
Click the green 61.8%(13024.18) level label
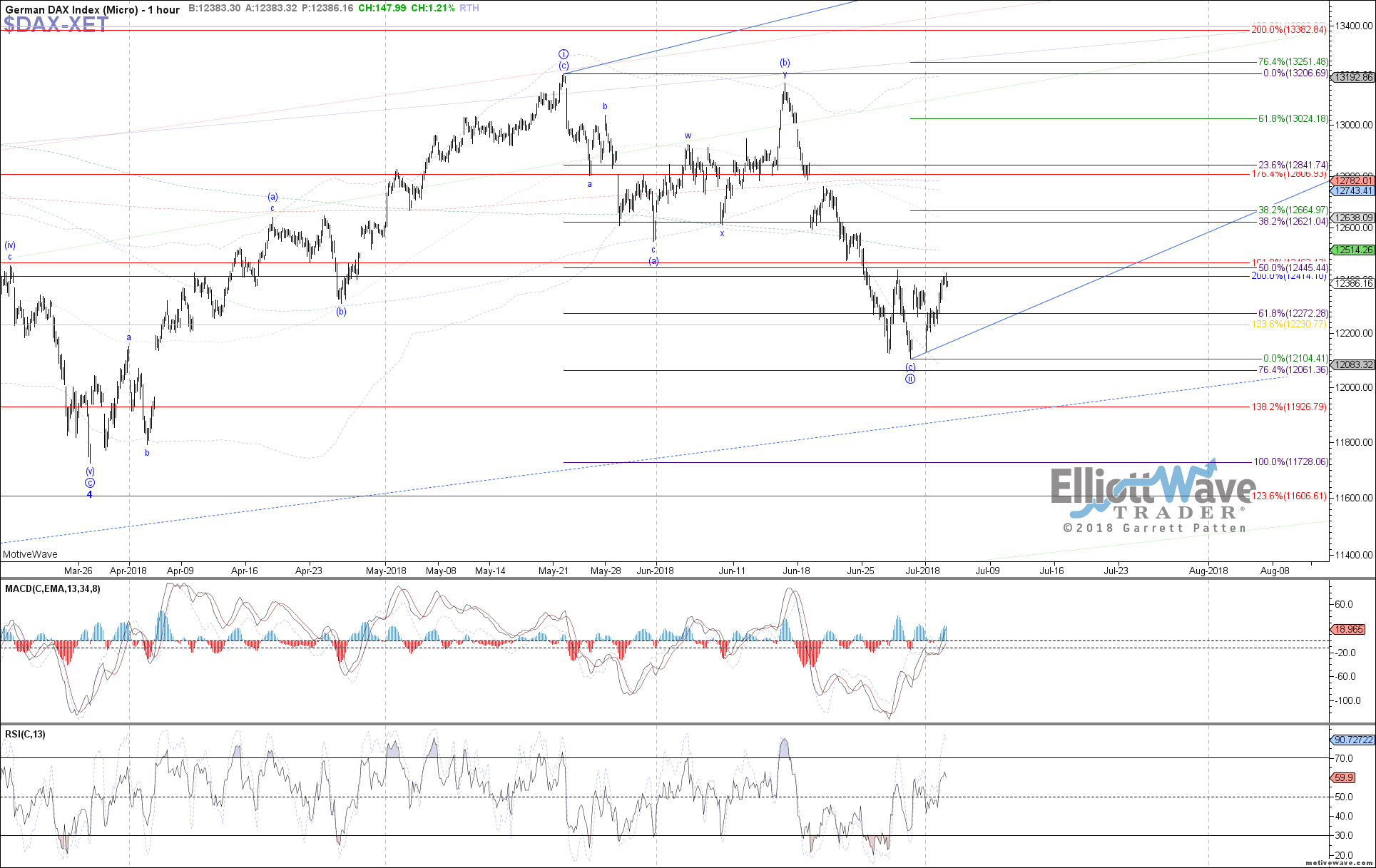(1293, 119)
